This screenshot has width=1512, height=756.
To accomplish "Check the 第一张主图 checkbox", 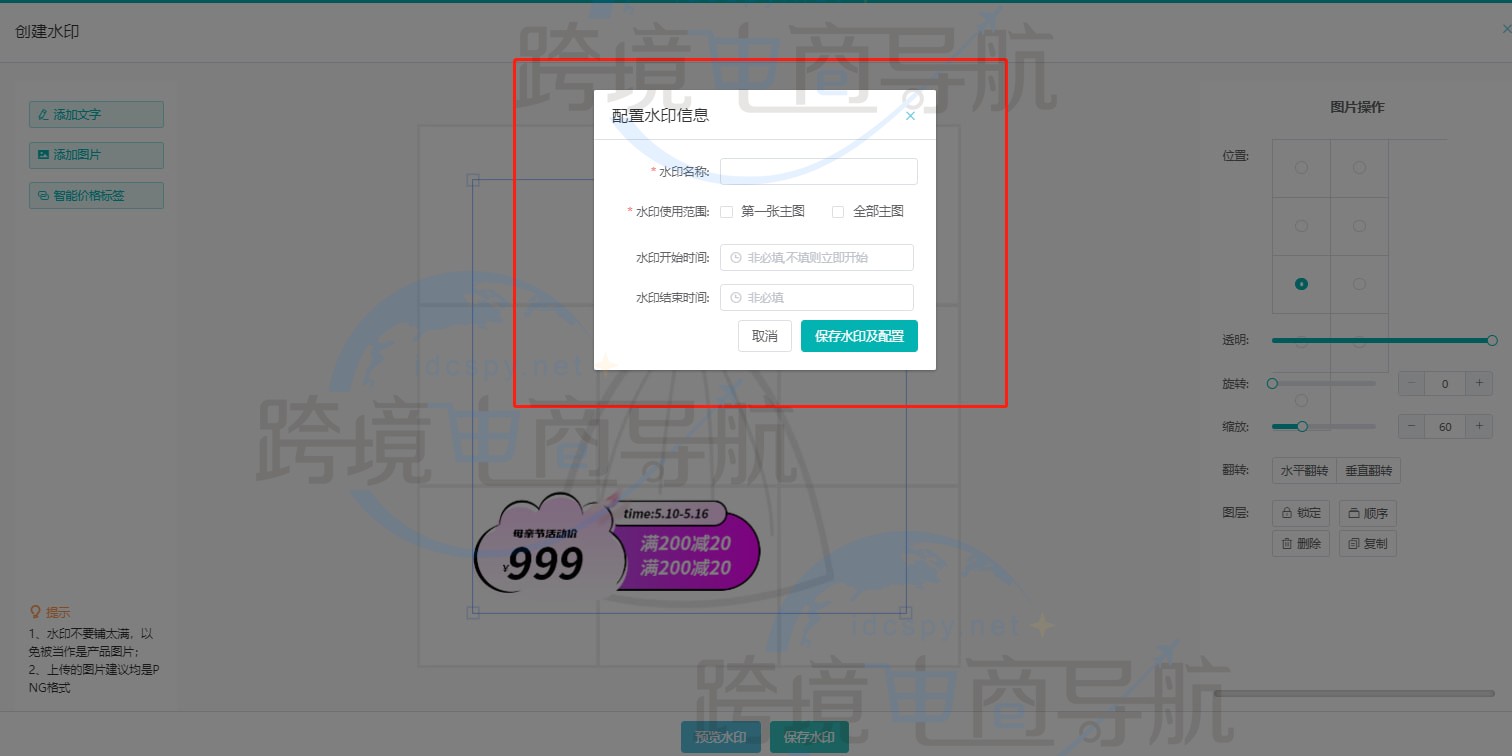I will pyautogui.click(x=726, y=211).
